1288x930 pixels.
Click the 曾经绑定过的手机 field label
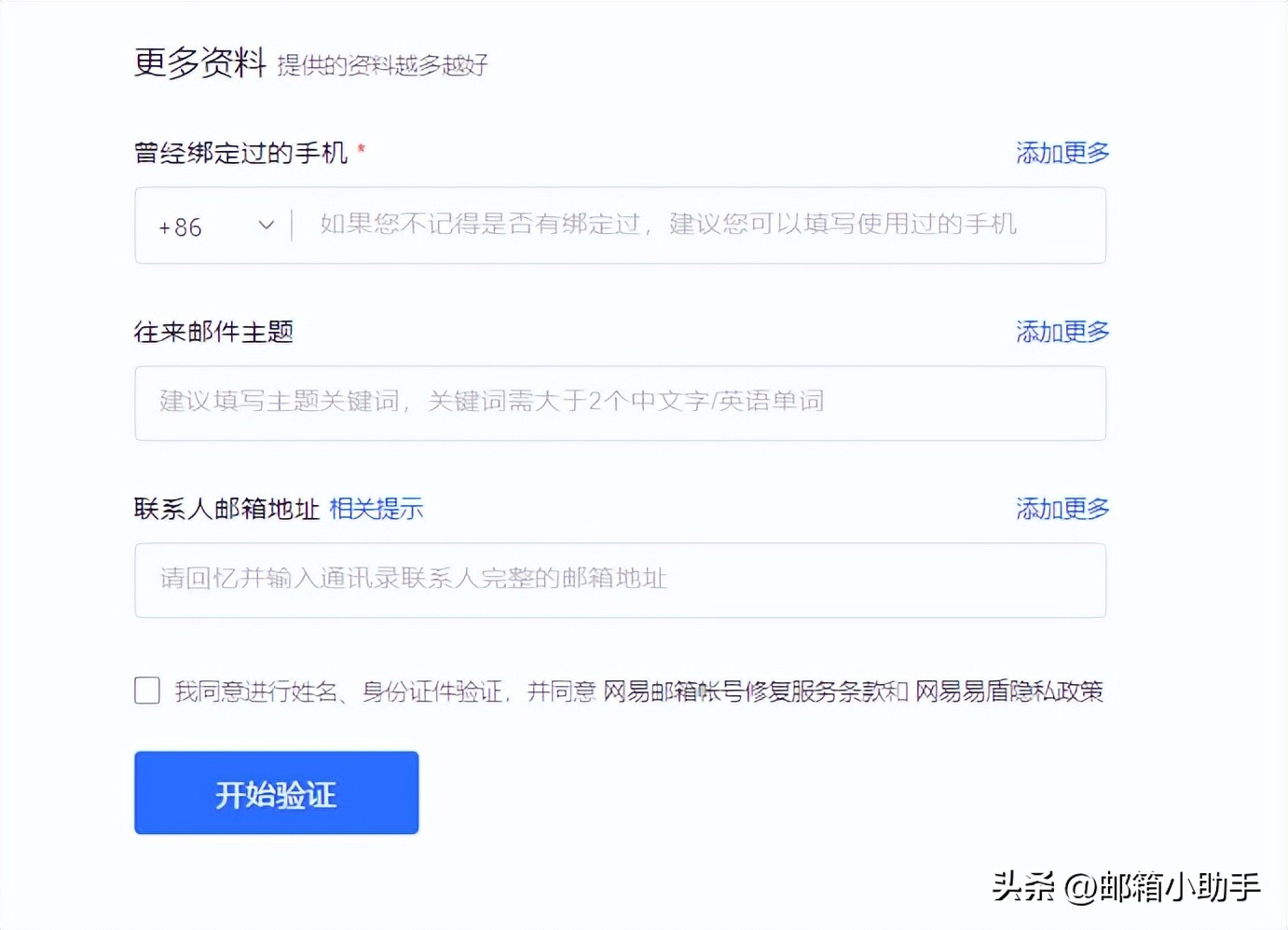(241, 153)
